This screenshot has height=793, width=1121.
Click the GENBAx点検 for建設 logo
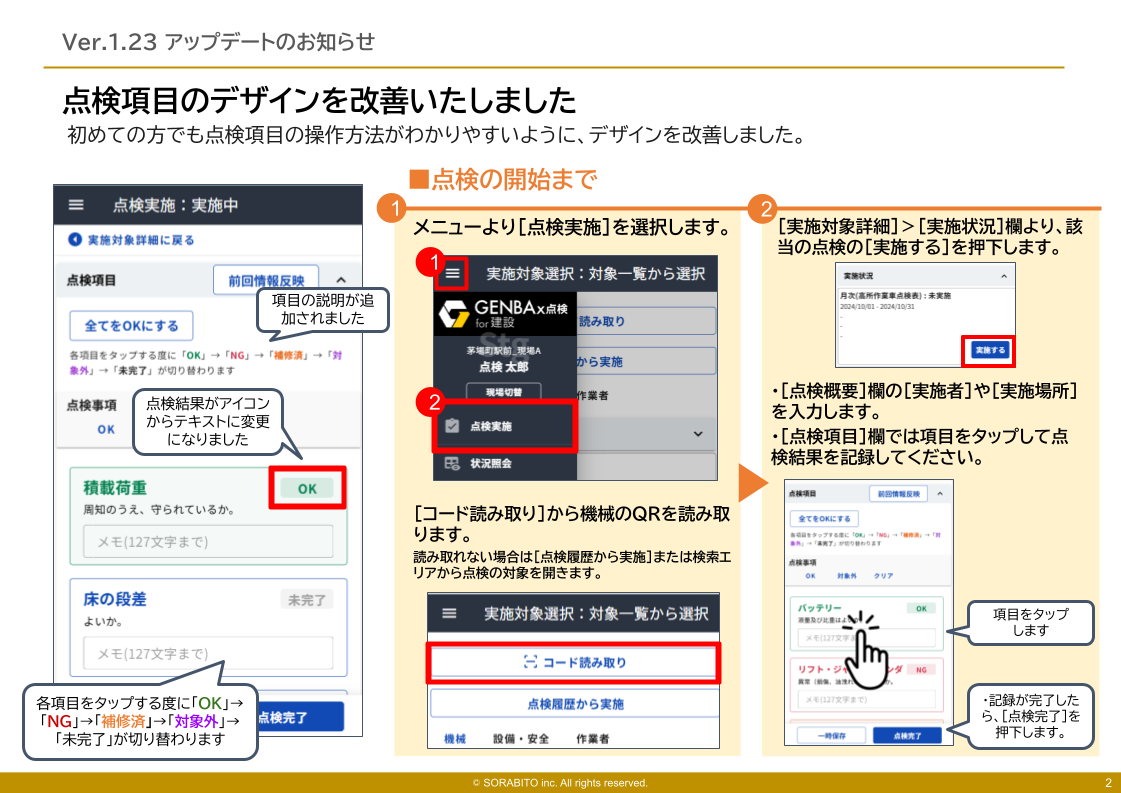click(505, 315)
